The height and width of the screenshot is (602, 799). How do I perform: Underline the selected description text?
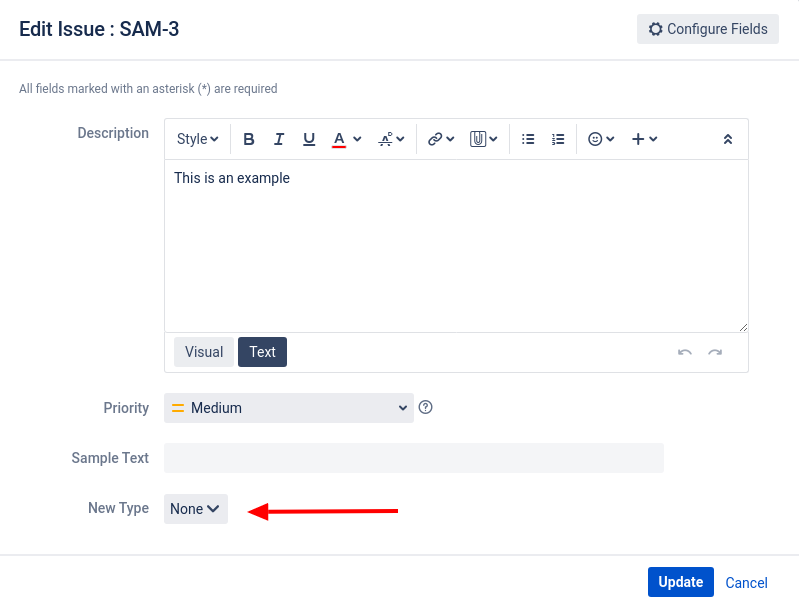click(x=309, y=139)
